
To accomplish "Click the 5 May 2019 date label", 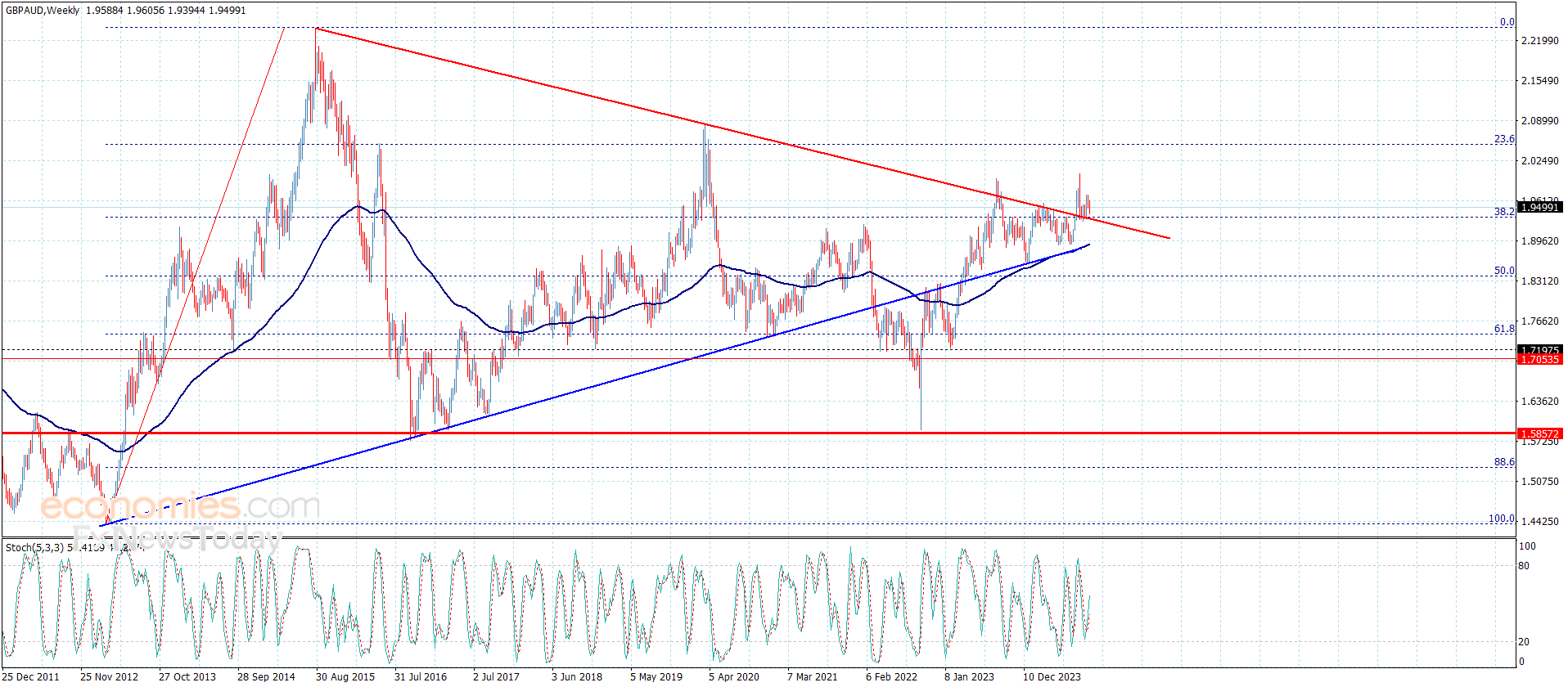I will [656, 676].
